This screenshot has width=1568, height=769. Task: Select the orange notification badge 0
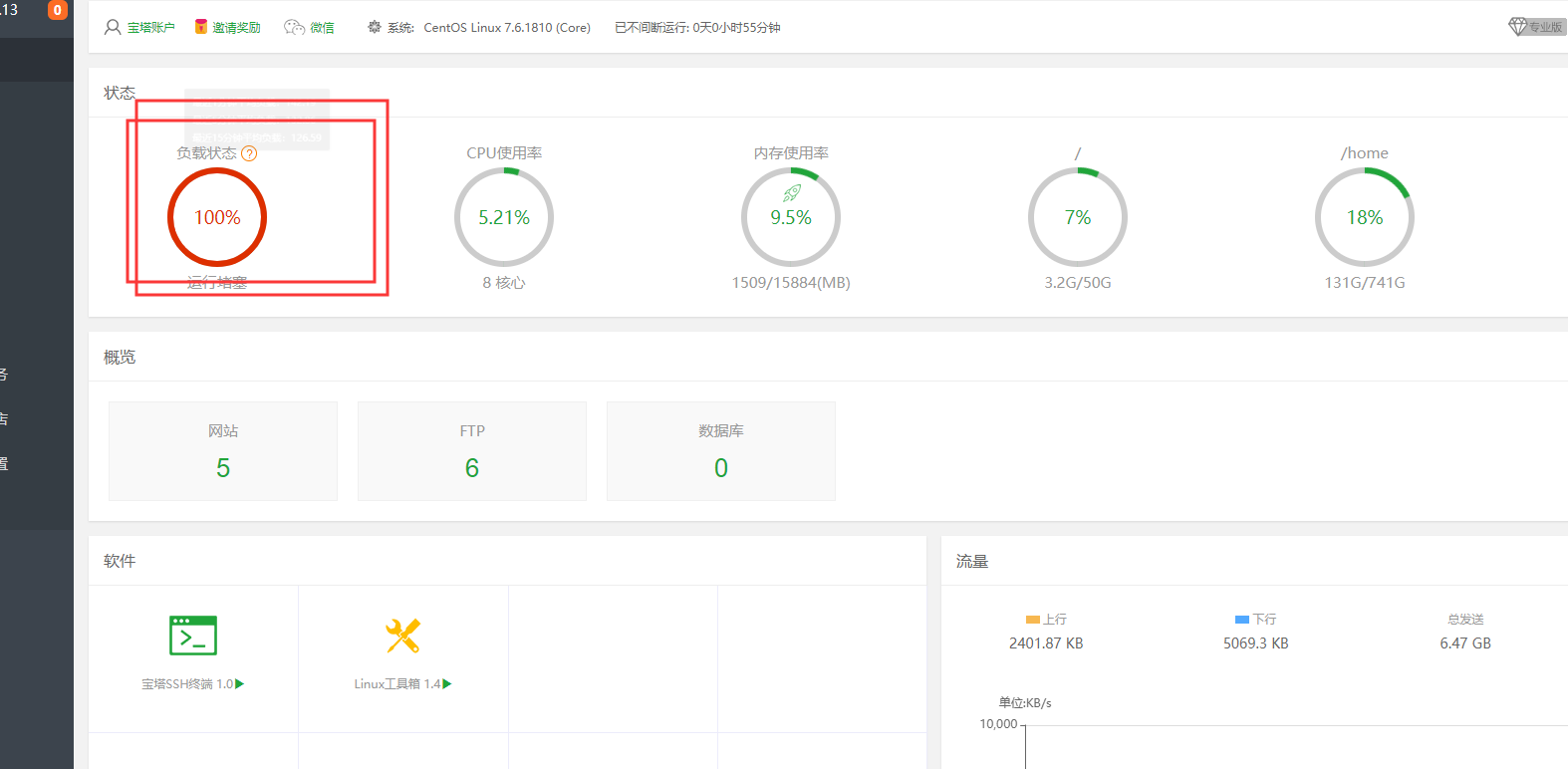click(58, 10)
